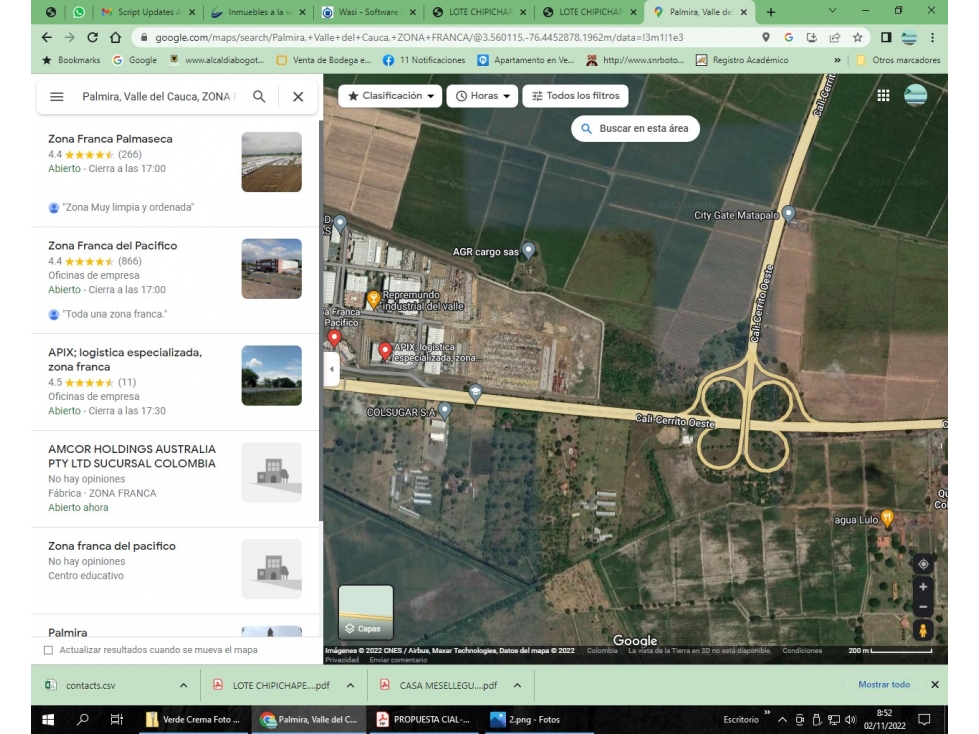
Task: Click the share icon in the address bar
Action: 835,37
